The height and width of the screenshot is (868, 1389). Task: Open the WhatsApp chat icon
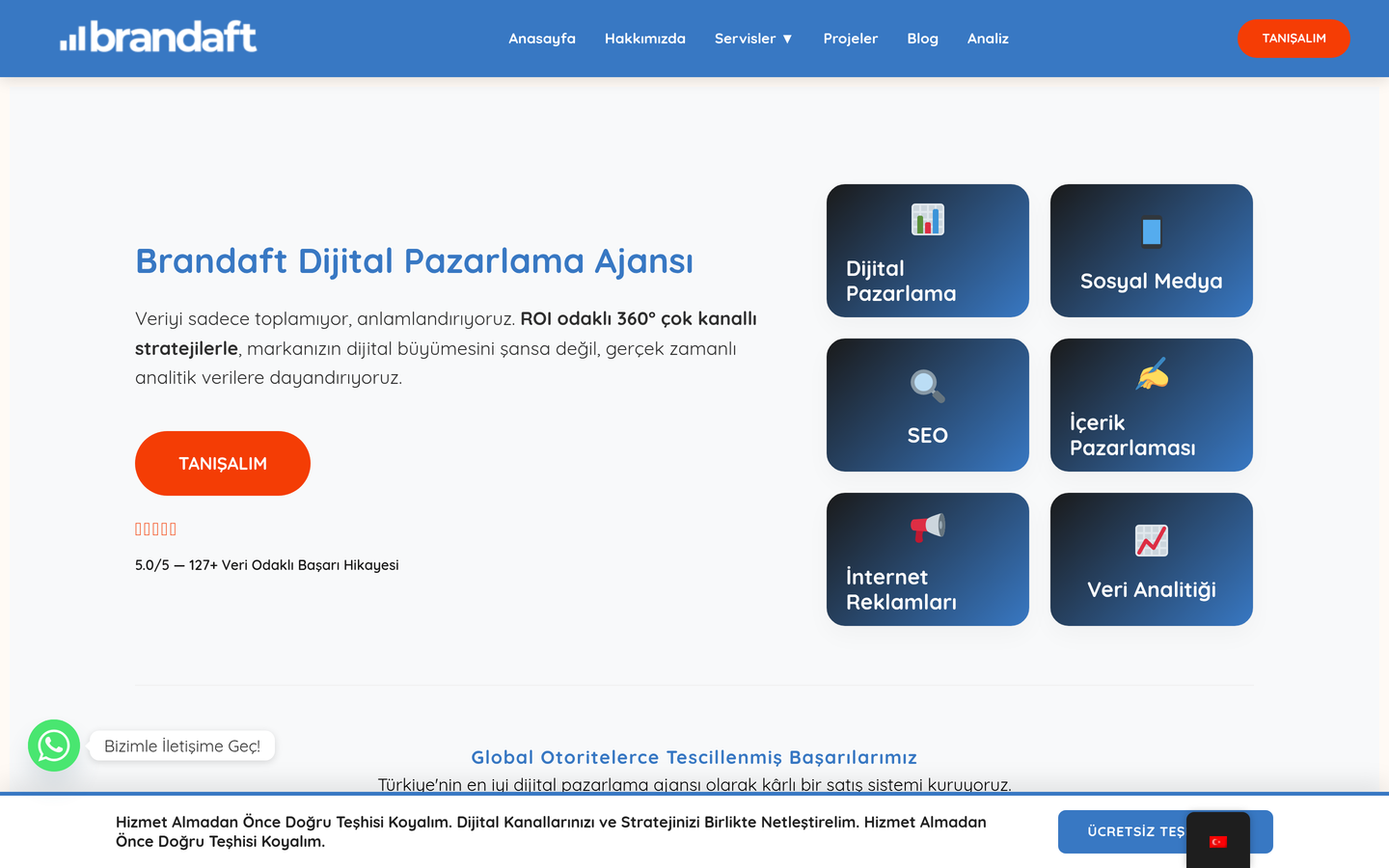coord(54,746)
